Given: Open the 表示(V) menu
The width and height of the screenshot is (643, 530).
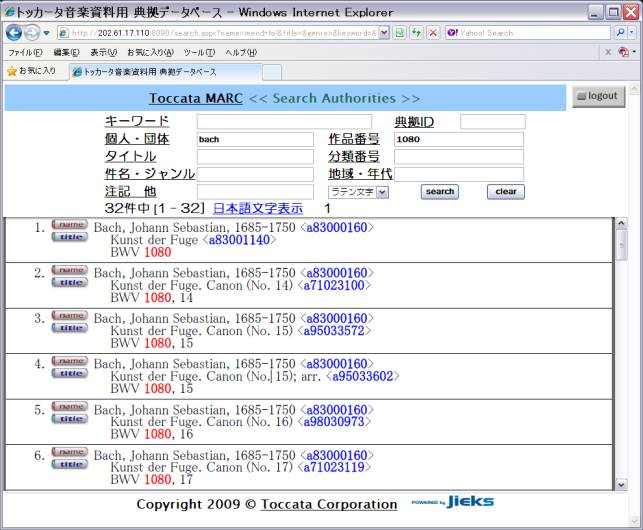Looking at the screenshot, I should coord(103,53).
